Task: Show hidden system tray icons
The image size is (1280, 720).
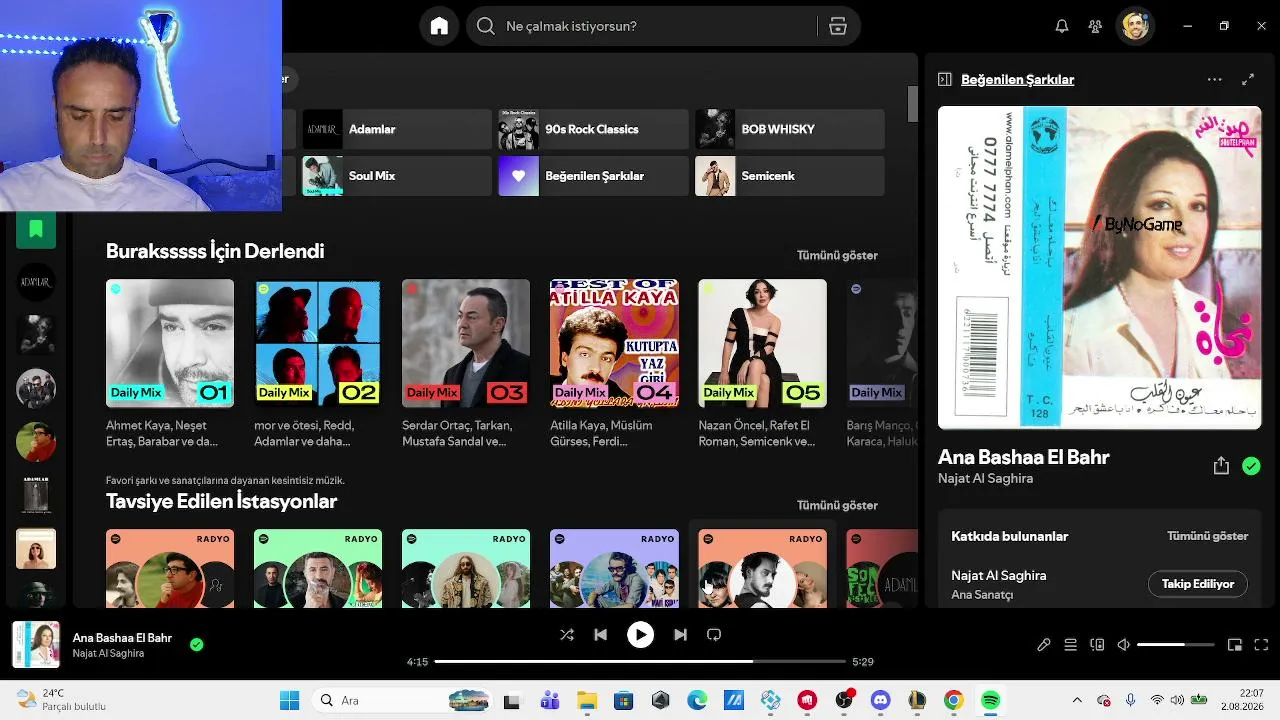Action: pyautogui.click(x=1077, y=700)
